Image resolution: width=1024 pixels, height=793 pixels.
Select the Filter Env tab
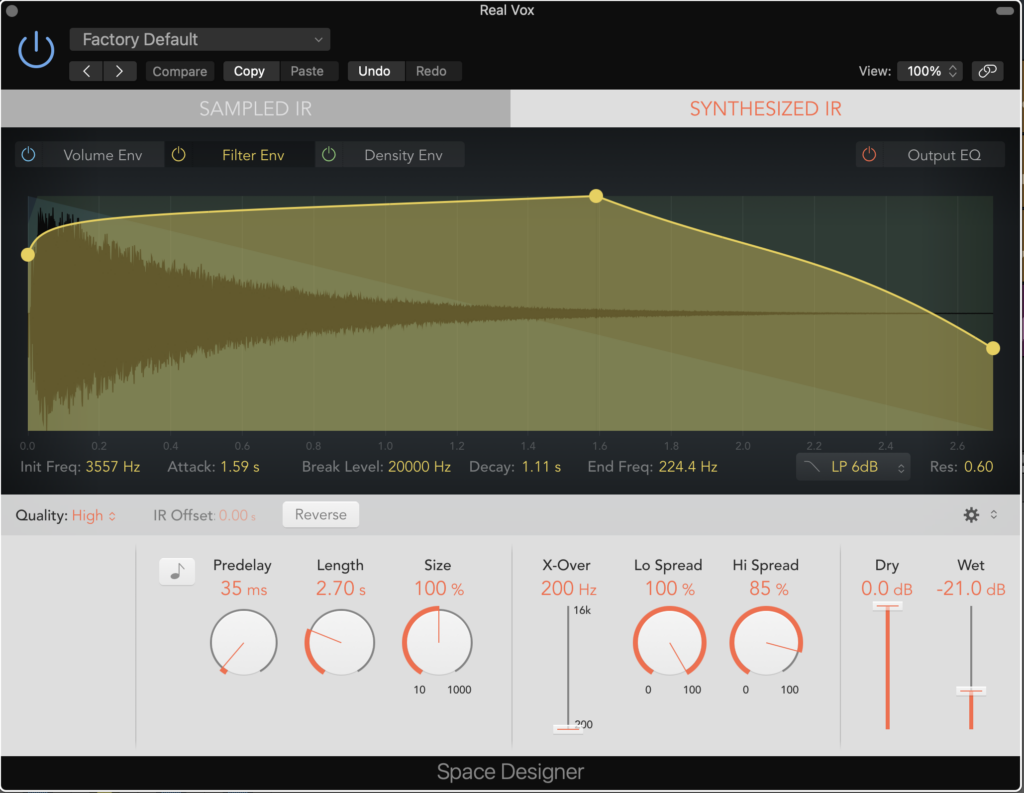click(253, 155)
